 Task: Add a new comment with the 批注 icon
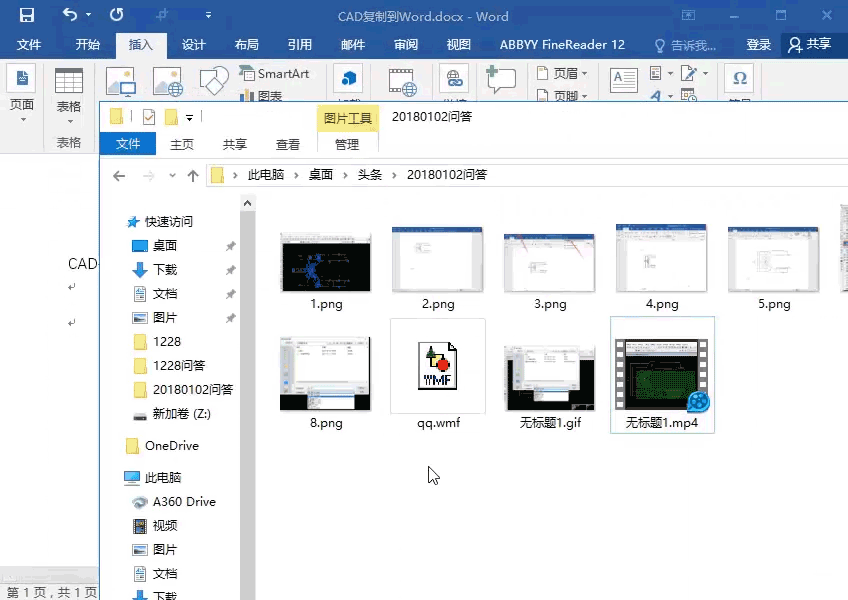(x=501, y=80)
